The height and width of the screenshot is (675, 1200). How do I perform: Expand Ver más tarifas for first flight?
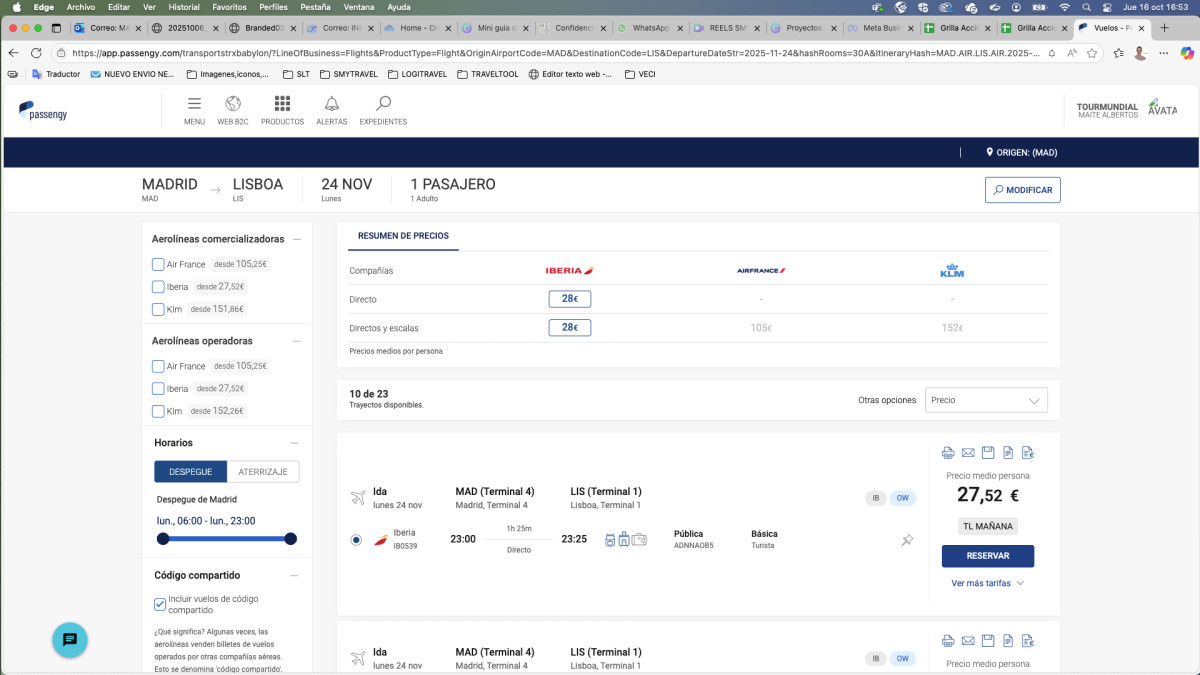pyautogui.click(x=987, y=583)
